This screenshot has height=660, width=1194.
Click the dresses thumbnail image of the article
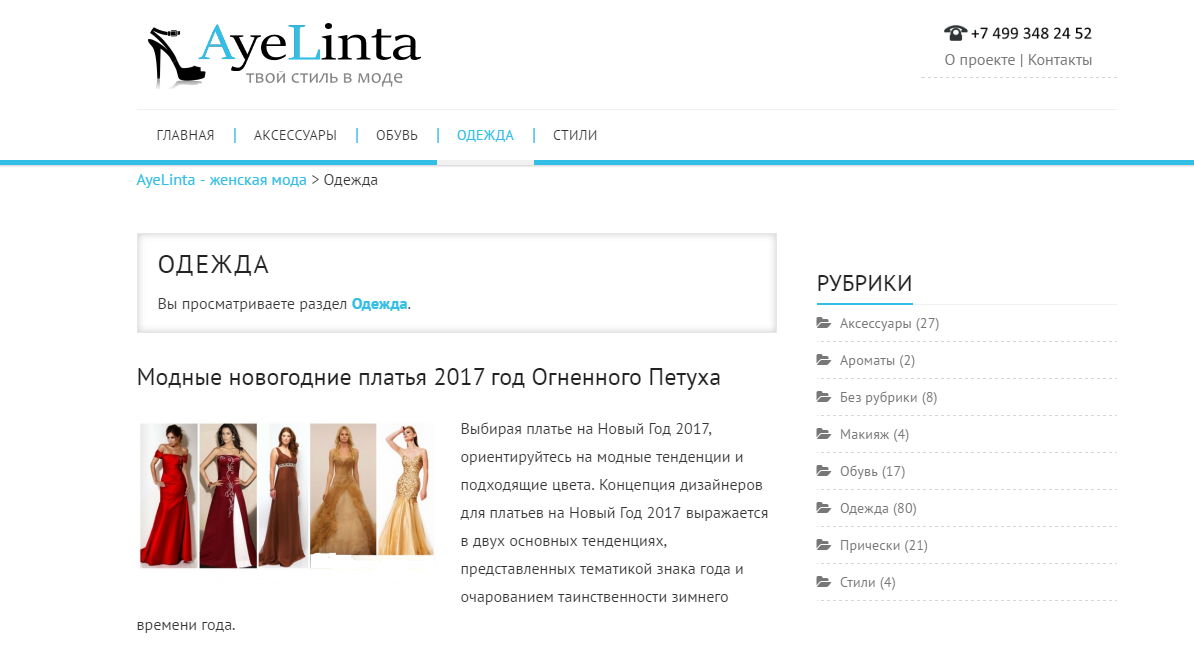(287, 496)
